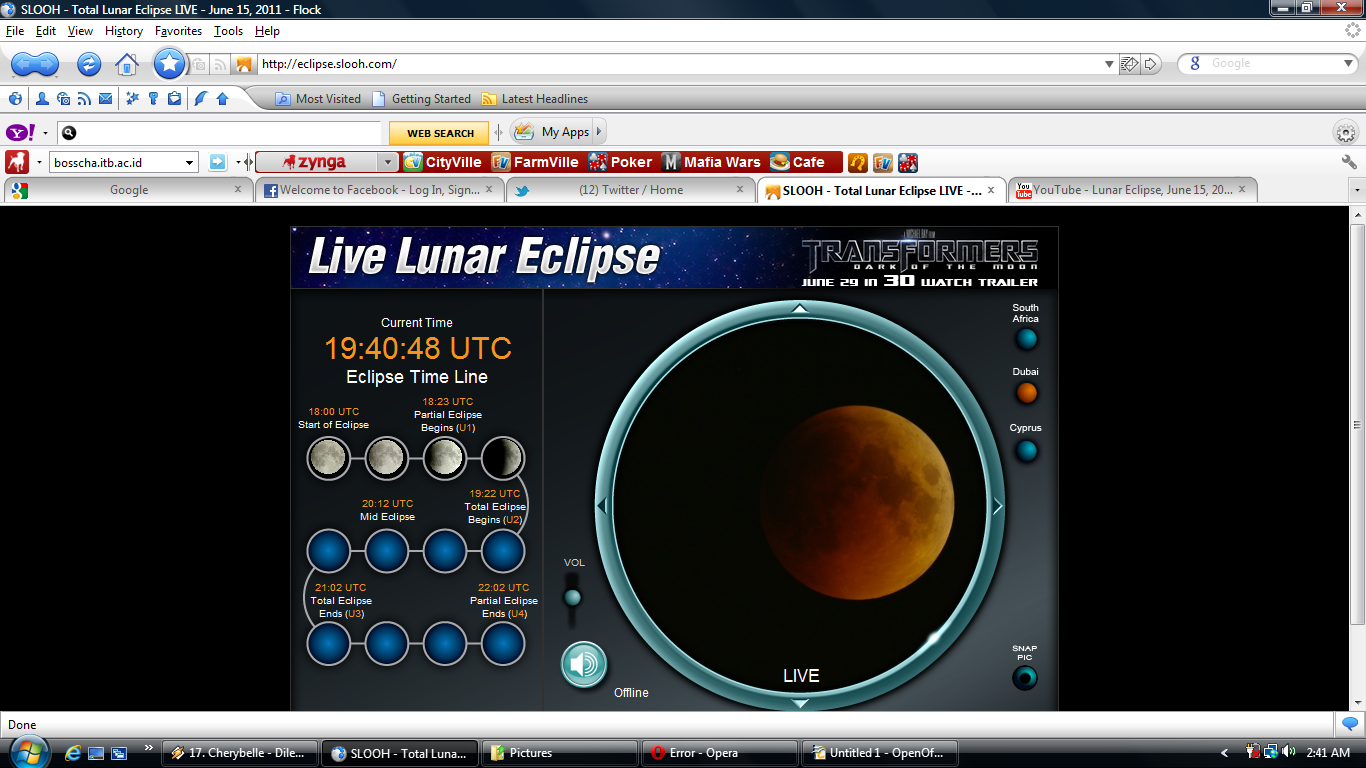This screenshot has width=1366, height=768.
Task: Select the South Africa telescope feed
Action: click(x=1027, y=339)
